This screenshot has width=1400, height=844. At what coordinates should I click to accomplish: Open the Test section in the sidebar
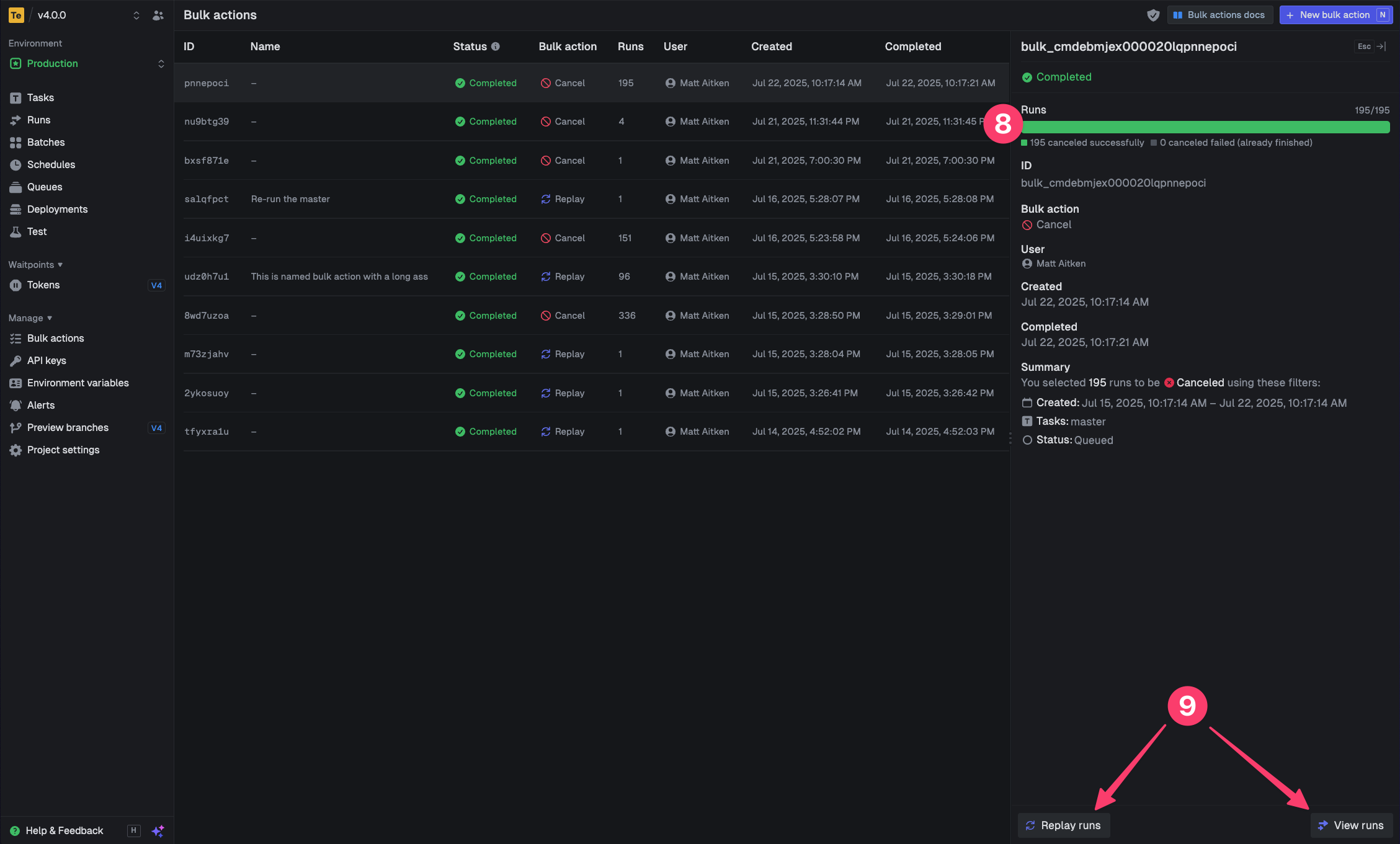(36, 231)
